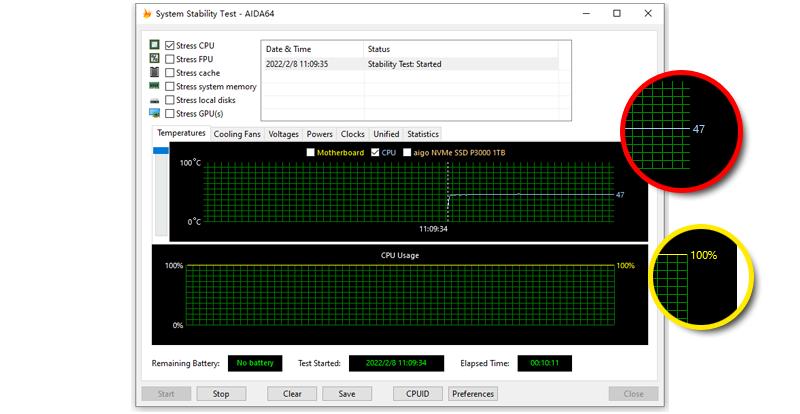Click the CPU chip icon beside Stress CPU

tap(155, 46)
